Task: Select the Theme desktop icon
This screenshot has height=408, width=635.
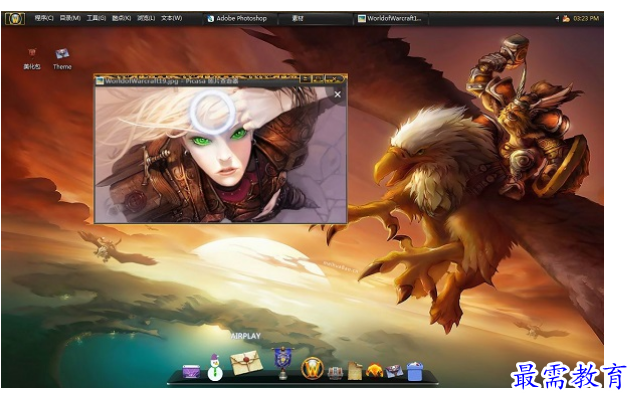Action: pyautogui.click(x=62, y=59)
